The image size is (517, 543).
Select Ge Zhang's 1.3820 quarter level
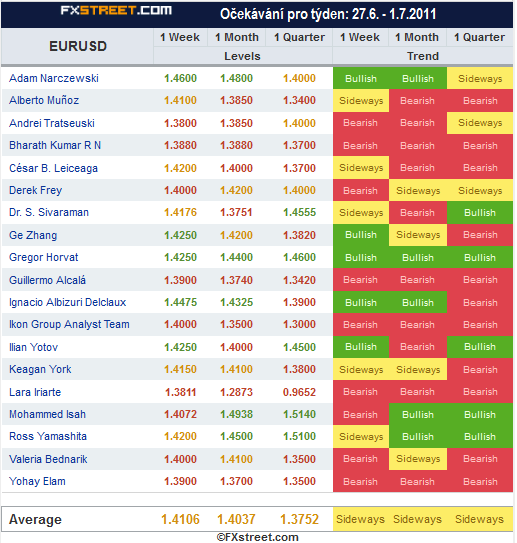(299, 235)
